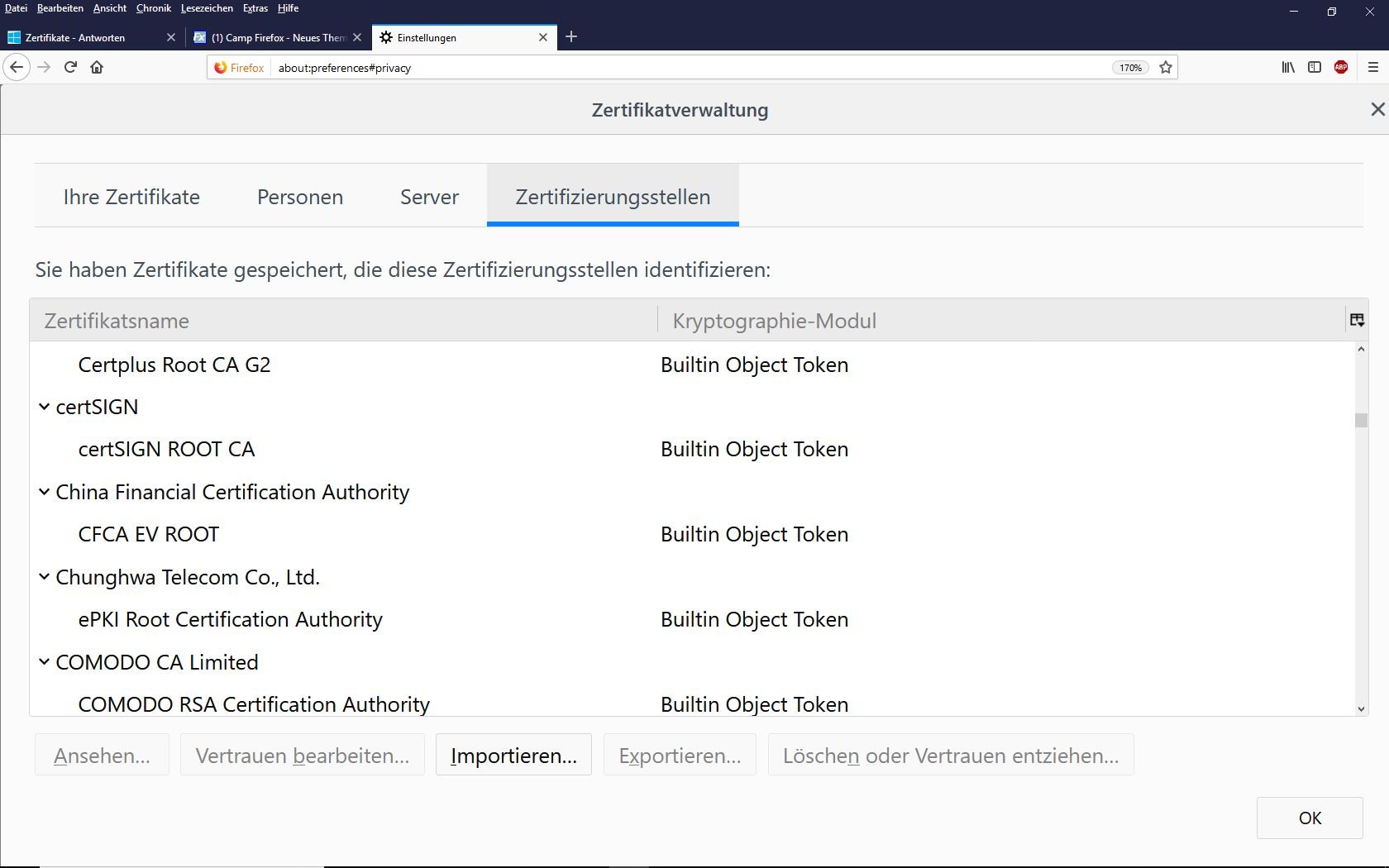The height and width of the screenshot is (868, 1389).
Task: Switch to the Ihre Zertifikate tab
Action: pyautogui.click(x=131, y=197)
